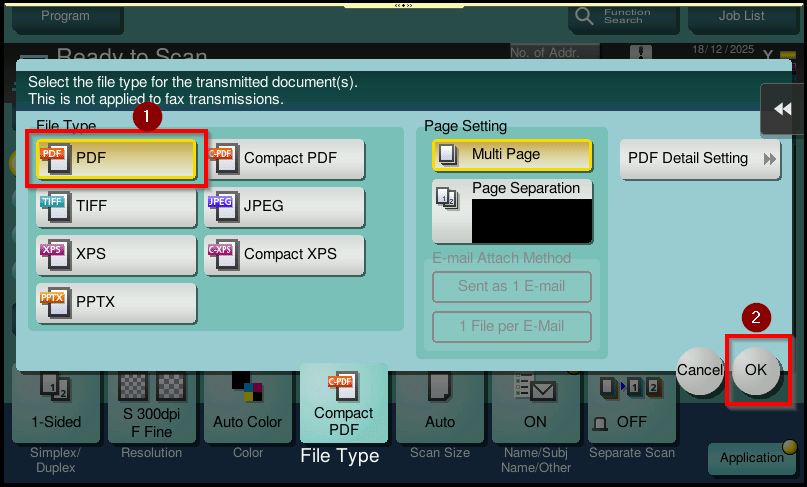Collapse side panel with double-arrow button

(782, 110)
